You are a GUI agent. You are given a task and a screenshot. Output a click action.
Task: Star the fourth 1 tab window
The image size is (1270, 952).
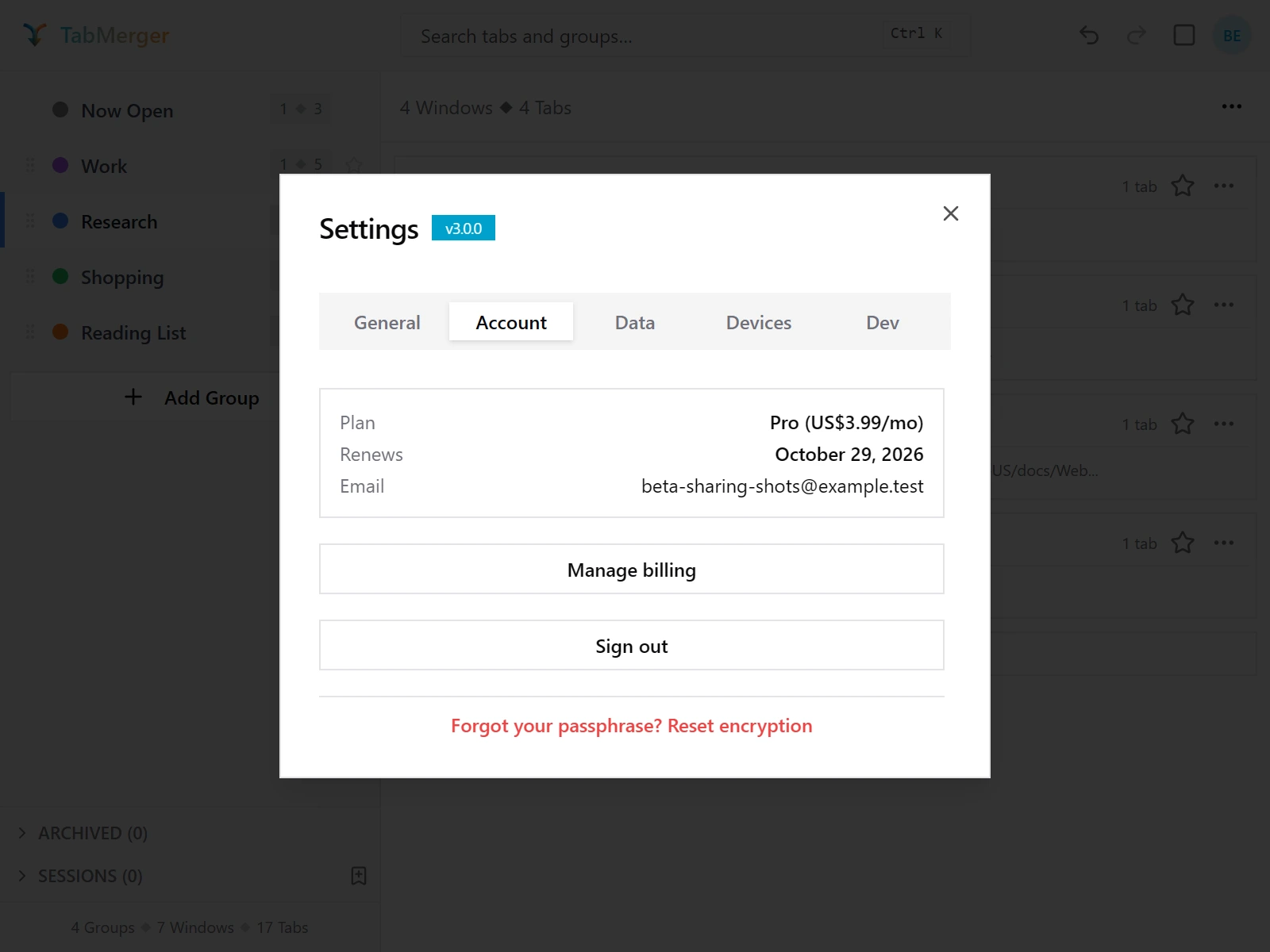tap(1183, 543)
